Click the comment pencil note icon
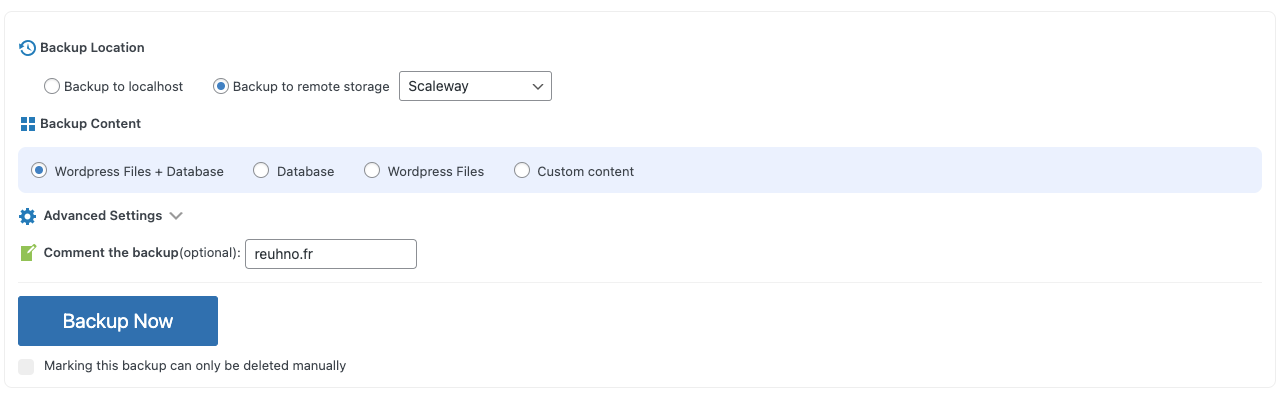Viewport: 1286px width, 393px height. pos(28,253)
